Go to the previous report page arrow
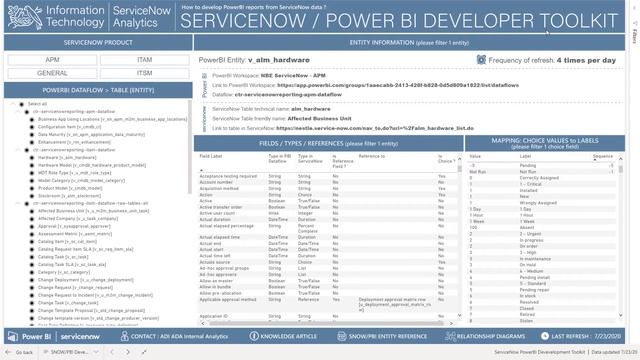 click(112, 352)
